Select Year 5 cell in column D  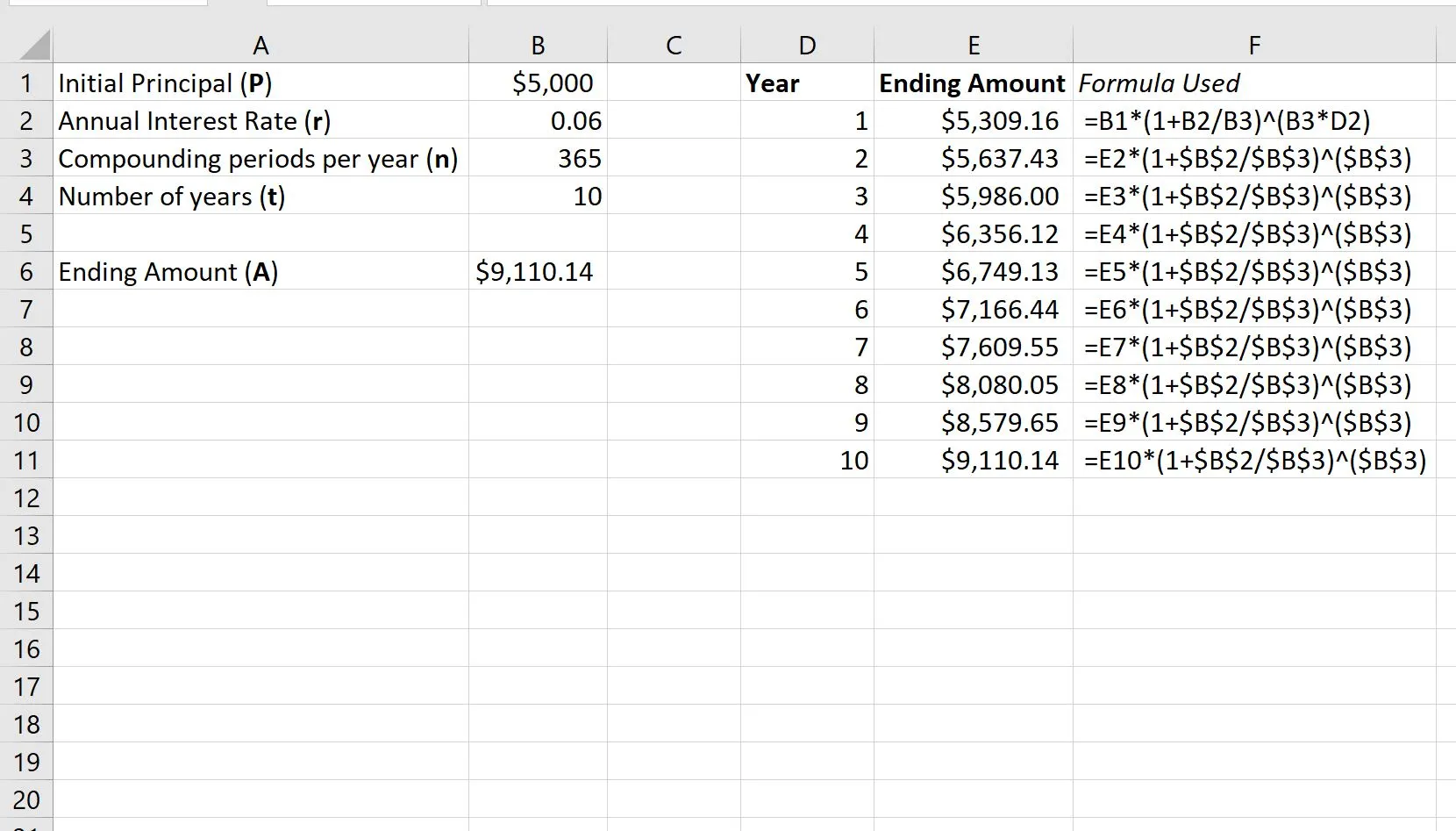807,271
